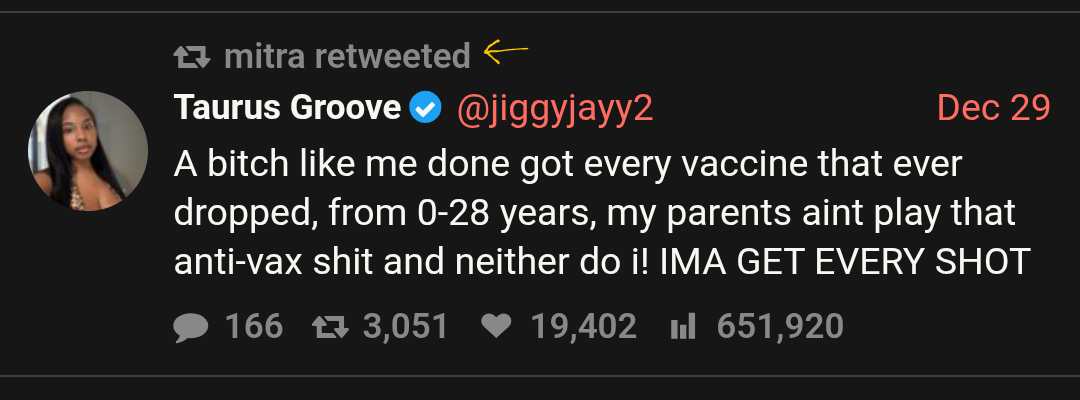1080x400 pixels.
Task: Reply using the speech bubble icon
Action: (x=191, y=326)
